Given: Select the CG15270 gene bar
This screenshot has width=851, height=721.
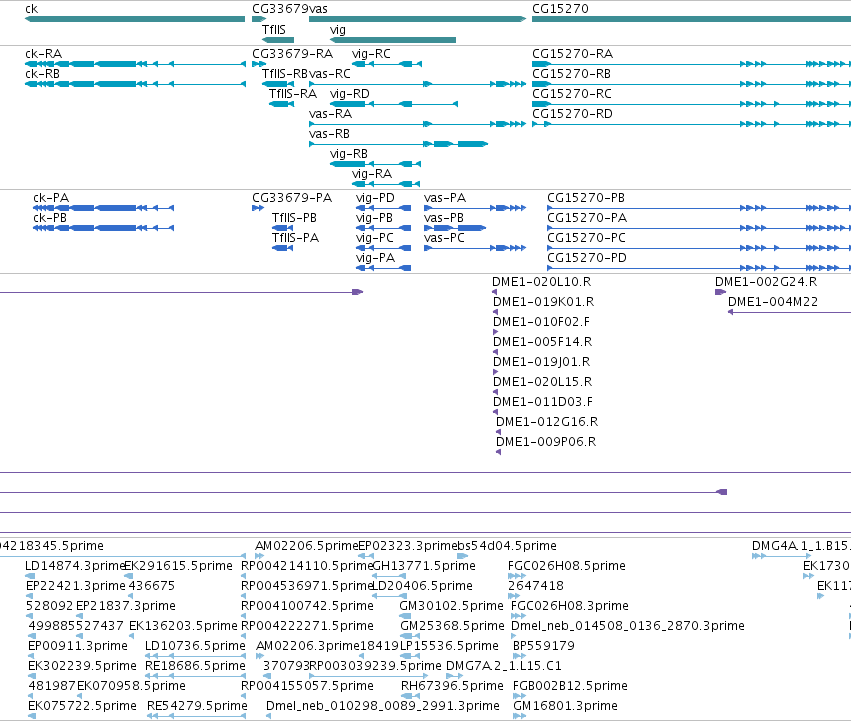Looking at the screenshot, I should click(691, 19).
